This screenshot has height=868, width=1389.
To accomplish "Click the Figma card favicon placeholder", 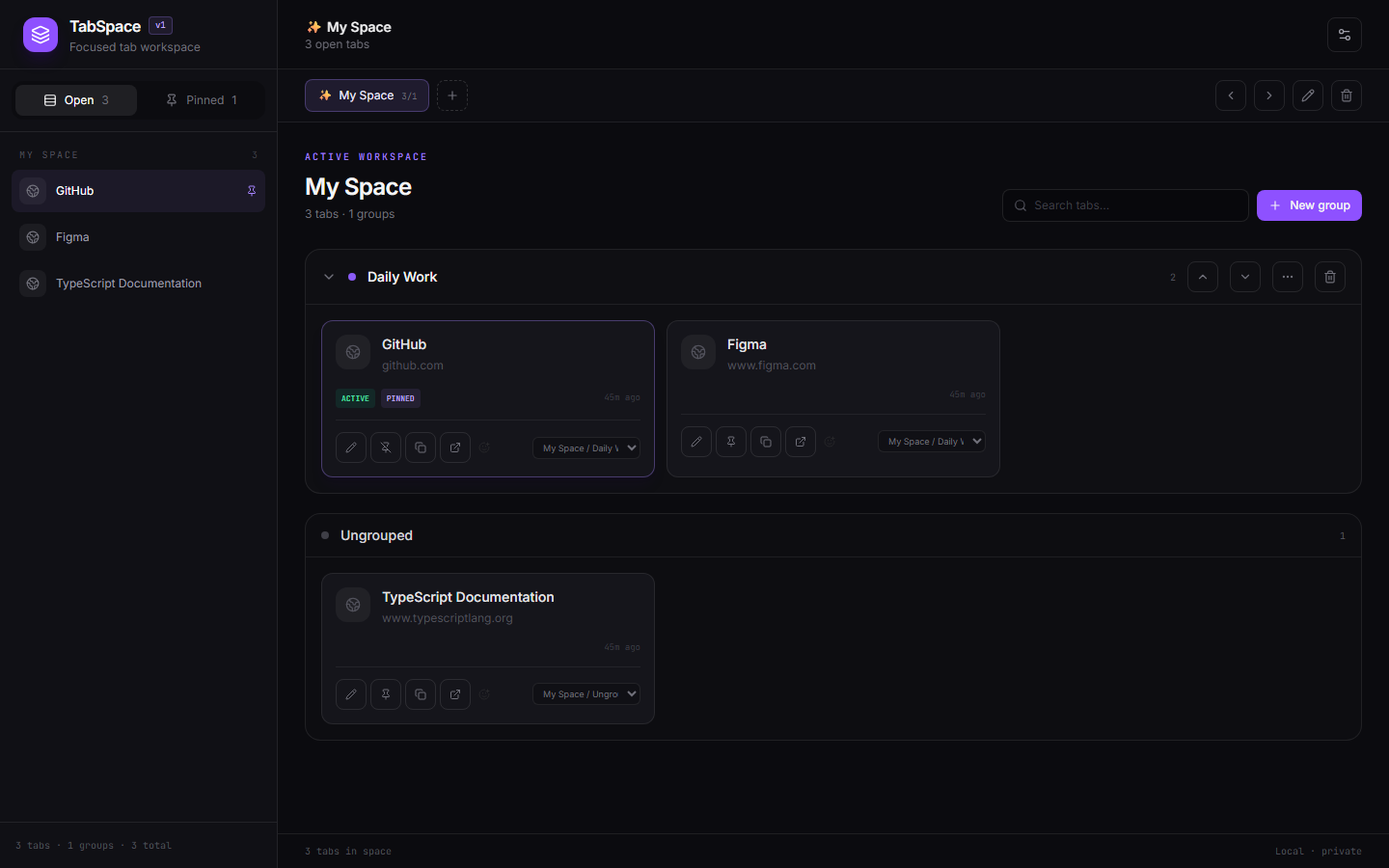I will coord(698,352).
